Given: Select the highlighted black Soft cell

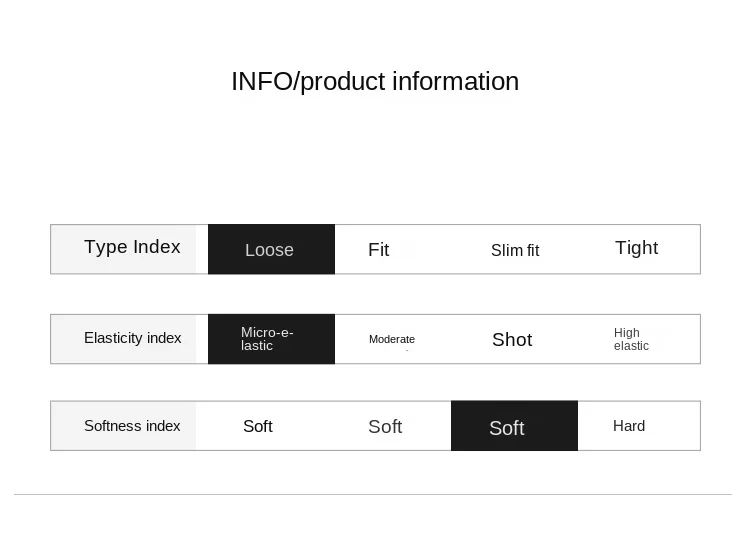Looking at the screenshot, I should pyautogui.click(x=514, y=426).
